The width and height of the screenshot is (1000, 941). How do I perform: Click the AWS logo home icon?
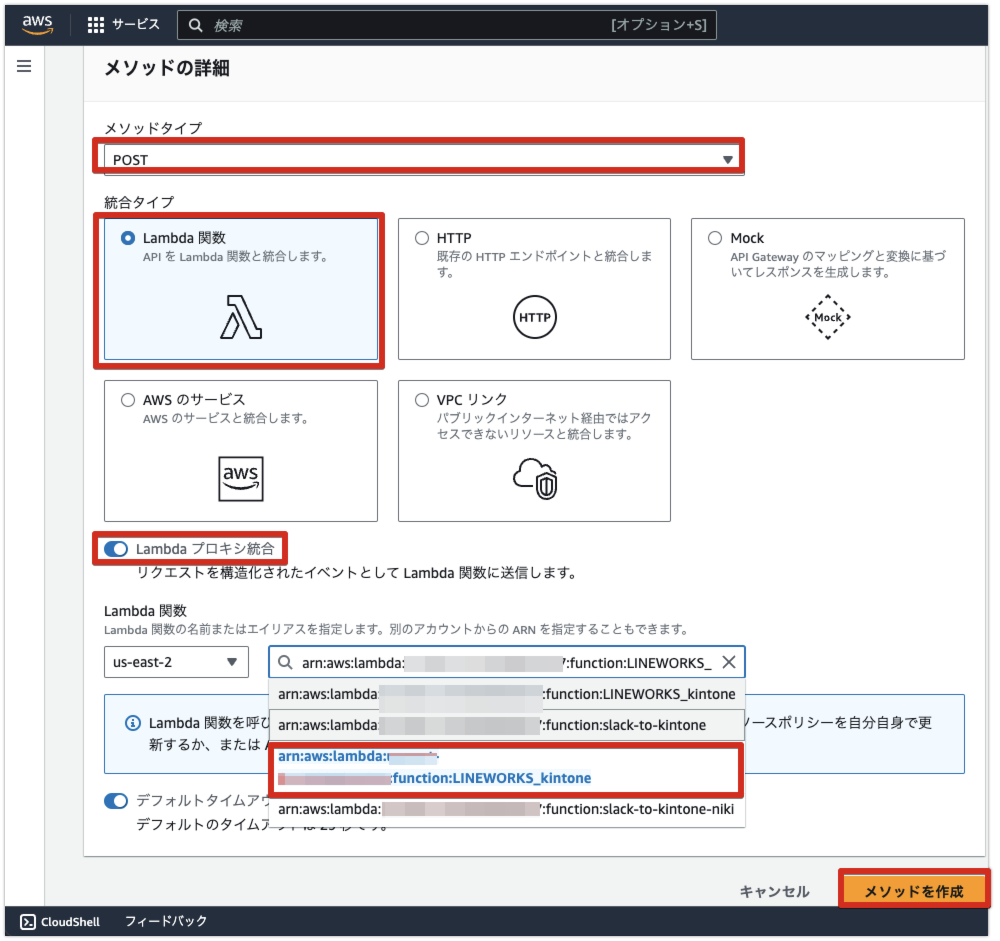[x=38, y=25]
